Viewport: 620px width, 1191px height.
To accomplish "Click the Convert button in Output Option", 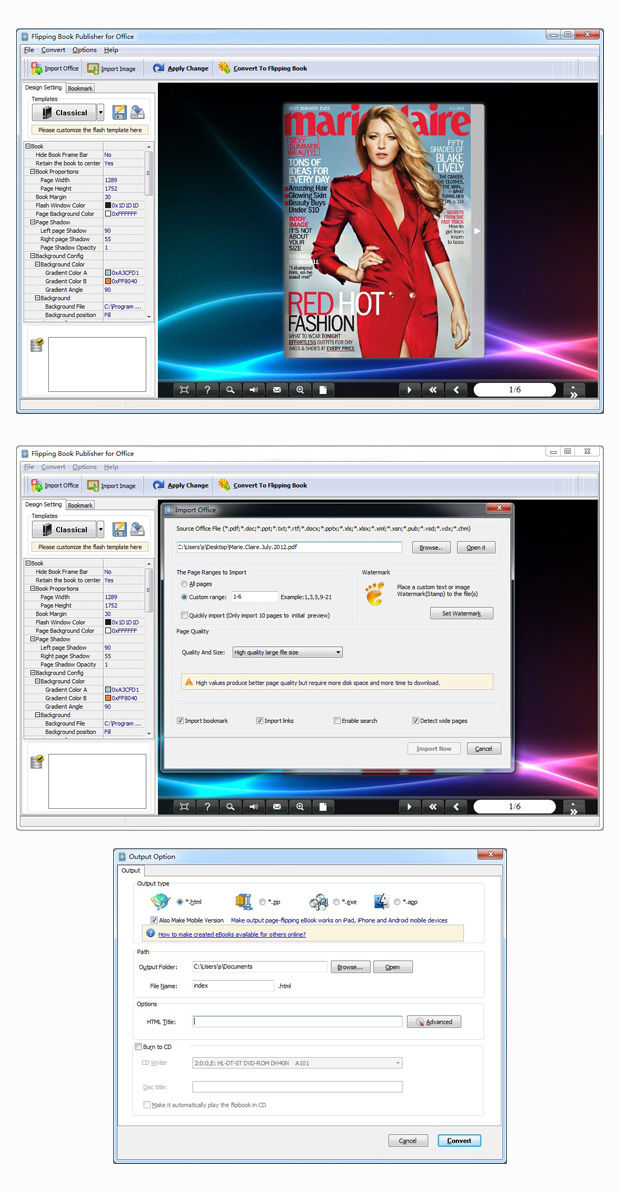I will click(x=459, y=1140).
